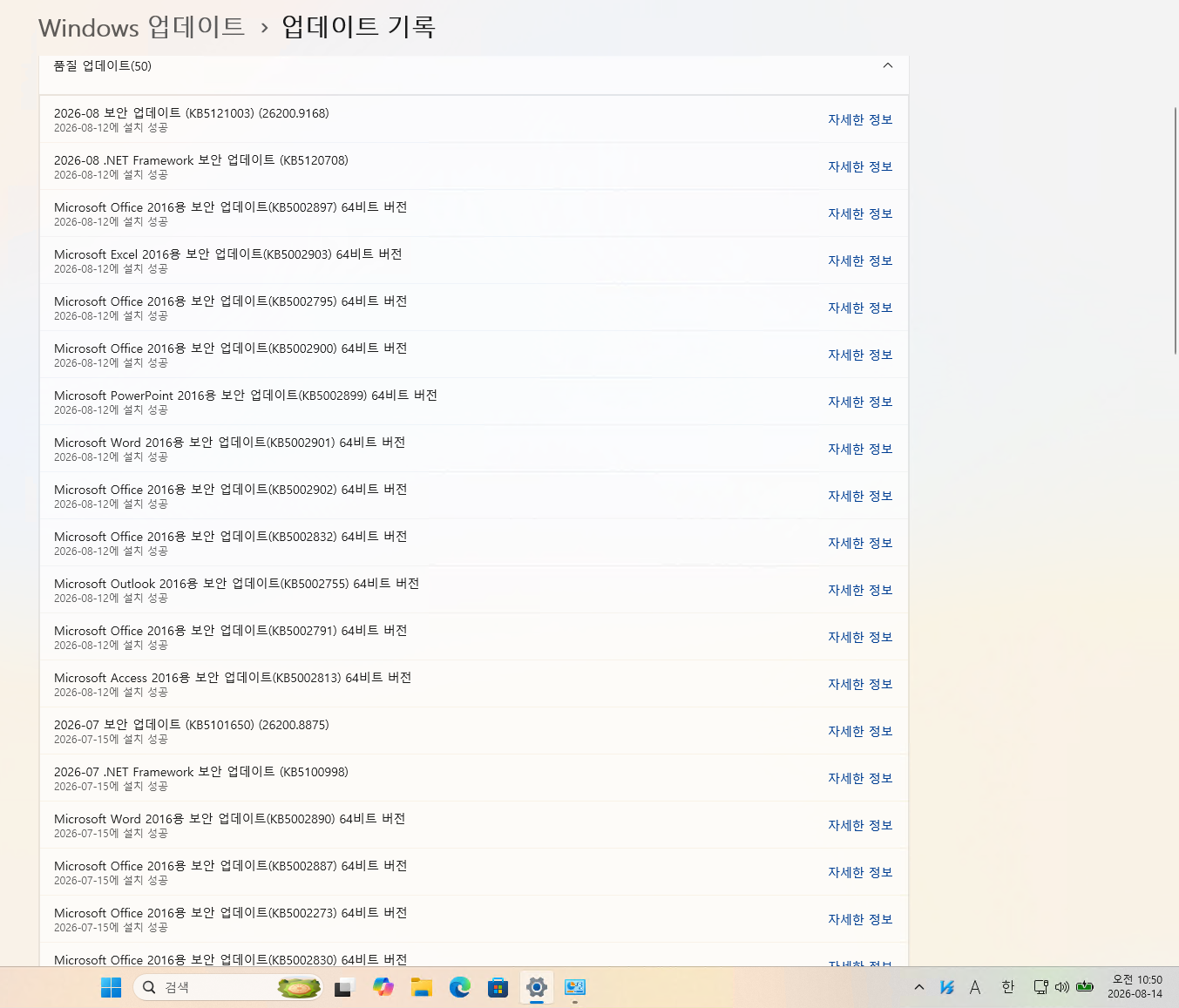Screen dimensions: 1179x1008
Task: Launch Copilot from the taskbar
Action: click(x=383, y=987)
